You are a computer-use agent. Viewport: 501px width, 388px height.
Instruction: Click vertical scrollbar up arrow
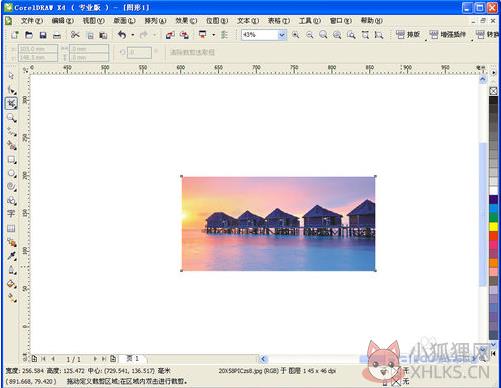[x=483, y=79]
